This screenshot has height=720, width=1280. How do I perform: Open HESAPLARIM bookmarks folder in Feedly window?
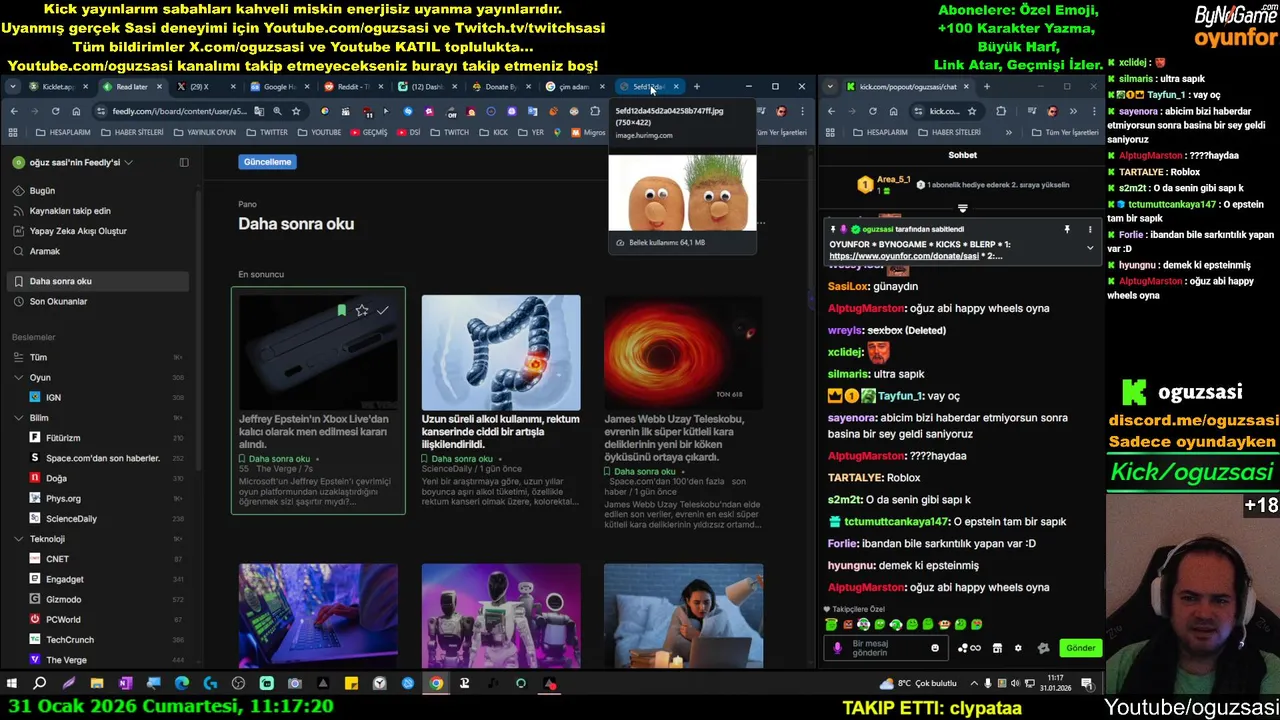click(x=64, y=132)
